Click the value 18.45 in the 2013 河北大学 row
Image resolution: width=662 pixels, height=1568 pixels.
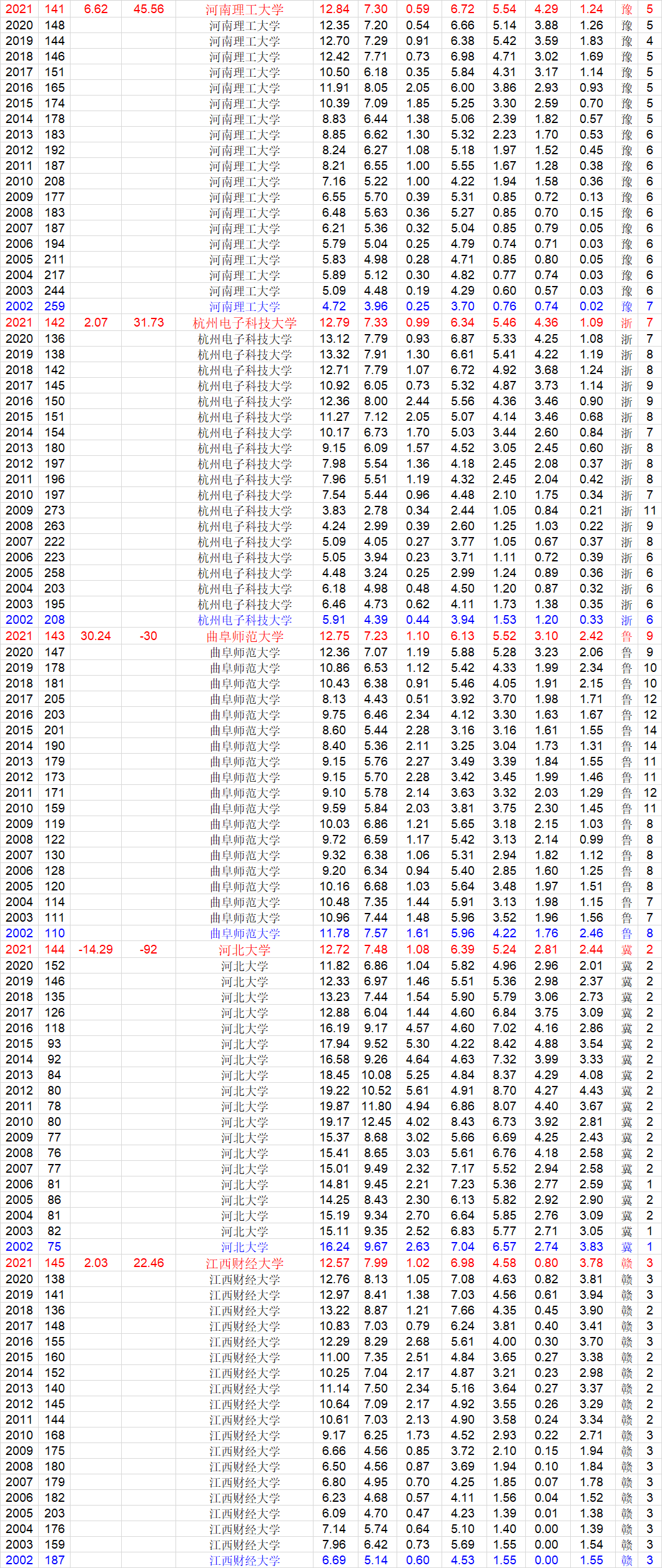tap(334, 1075)
